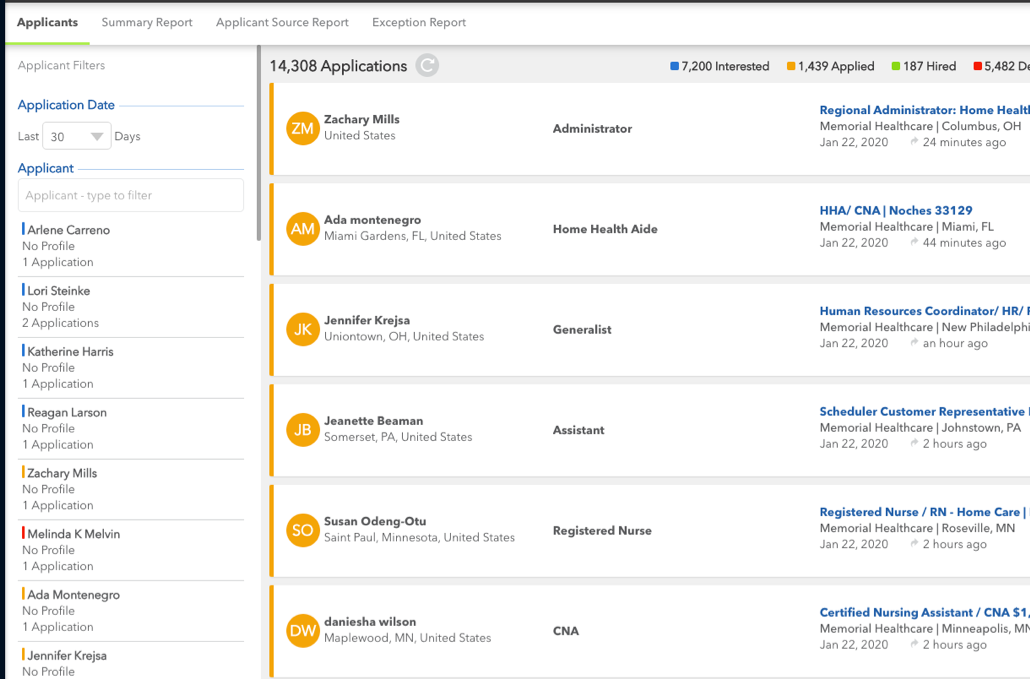Go to Exception Report tab
1030x679 pixels.
[x=419, y=22]
